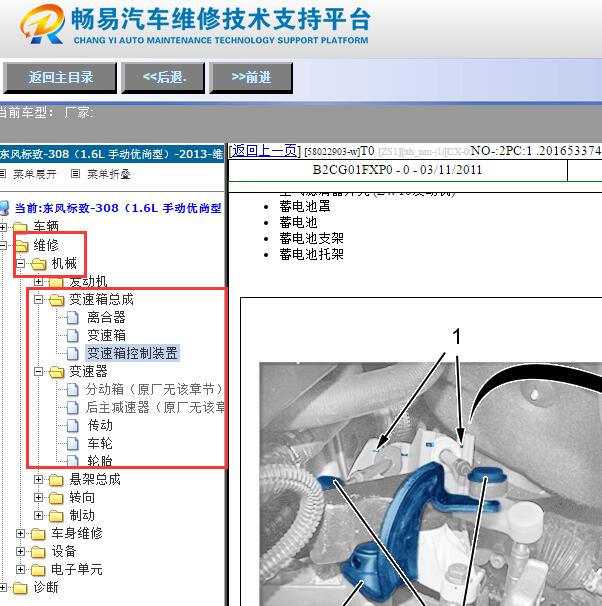Click the 车轮 document icon
This screenshot has width=602, height=606.
coord(73,443)
